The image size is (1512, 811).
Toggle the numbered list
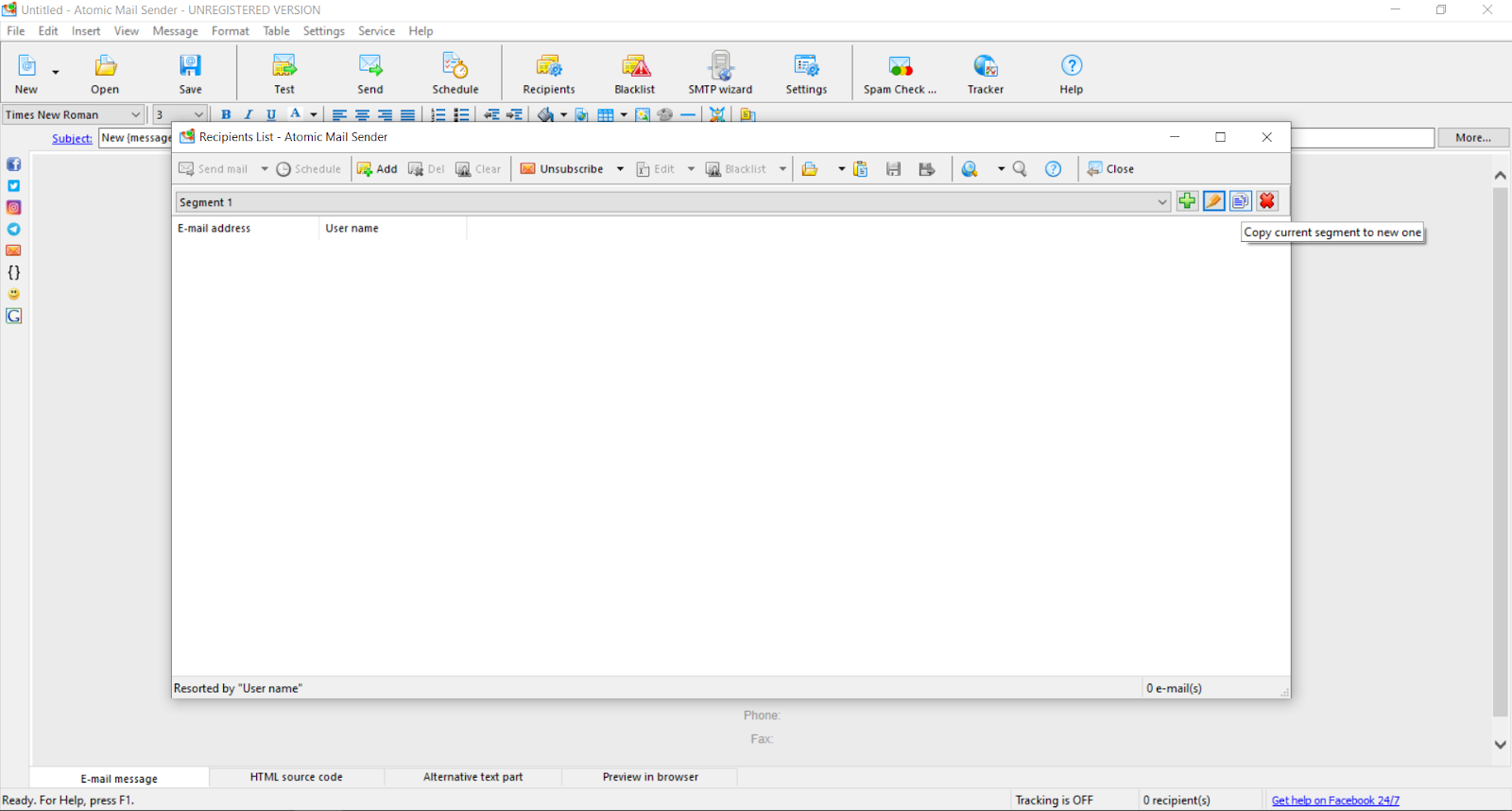coord(438,114)
